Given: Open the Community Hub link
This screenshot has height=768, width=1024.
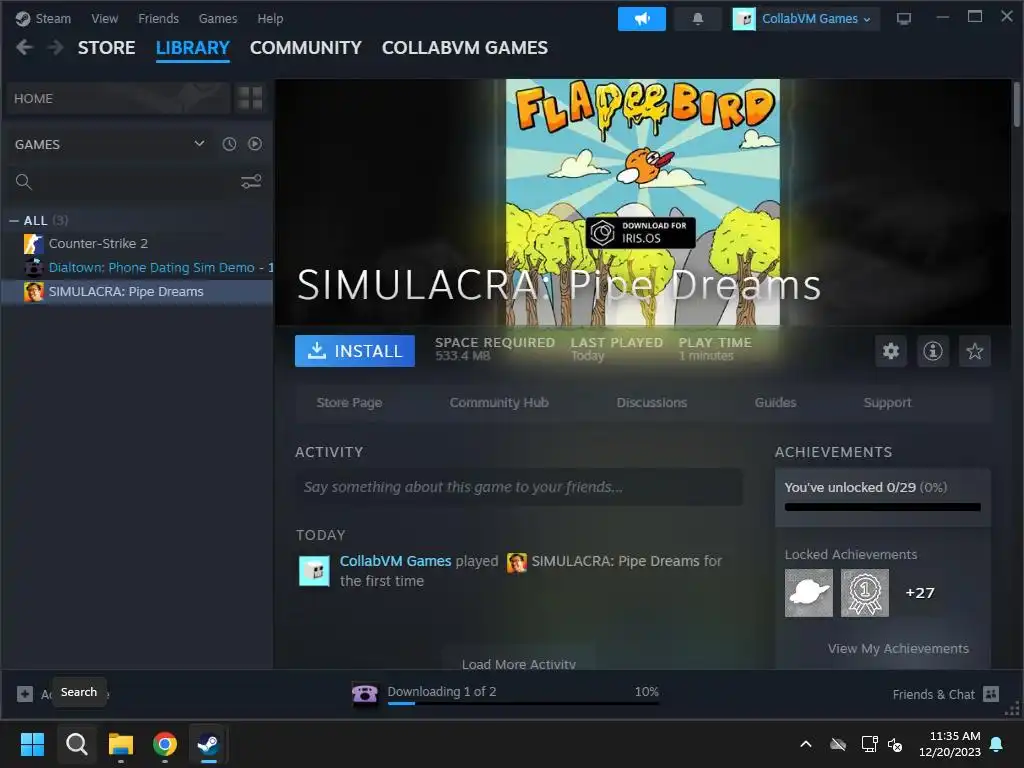Looking at the screenshot, I should [x=499, y=402].
